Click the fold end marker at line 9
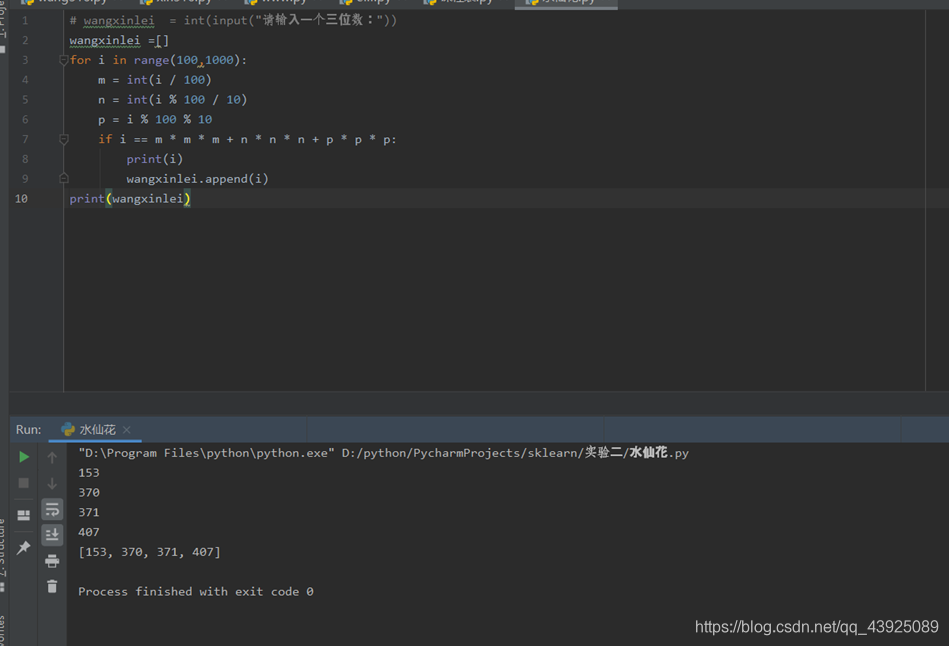This screenshot has height=646, width=949. (x=64, y=179)
